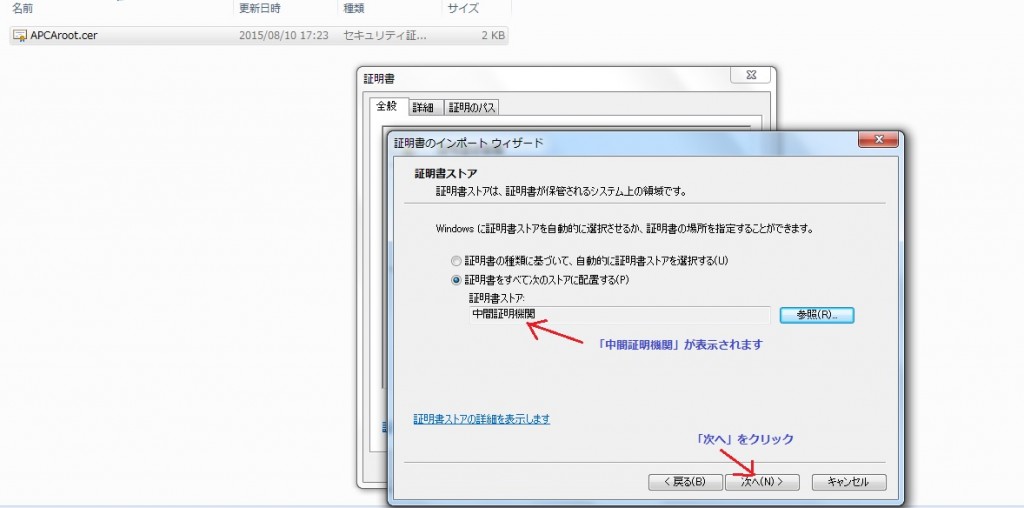Sort files by 種類 column header
Image resolution: width=1024 pixels, height=508 pixels.
[354, 8]
